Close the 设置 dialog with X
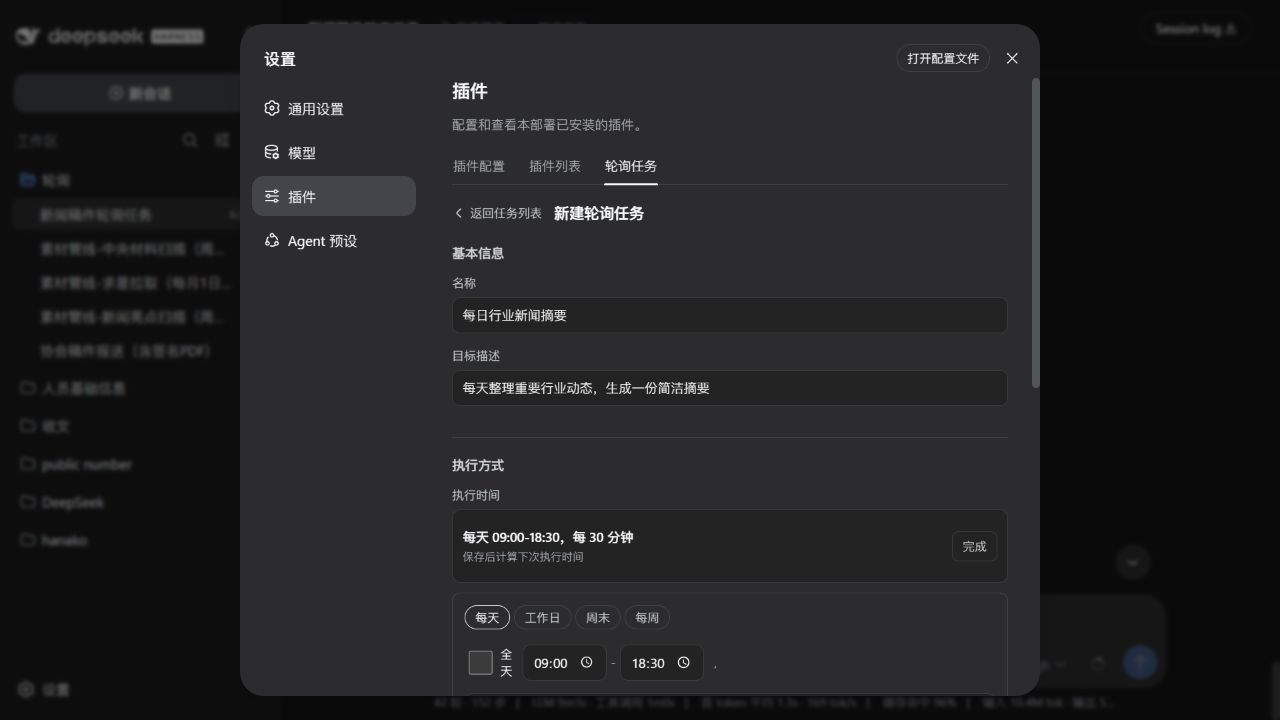 (x=1012, y=58)
